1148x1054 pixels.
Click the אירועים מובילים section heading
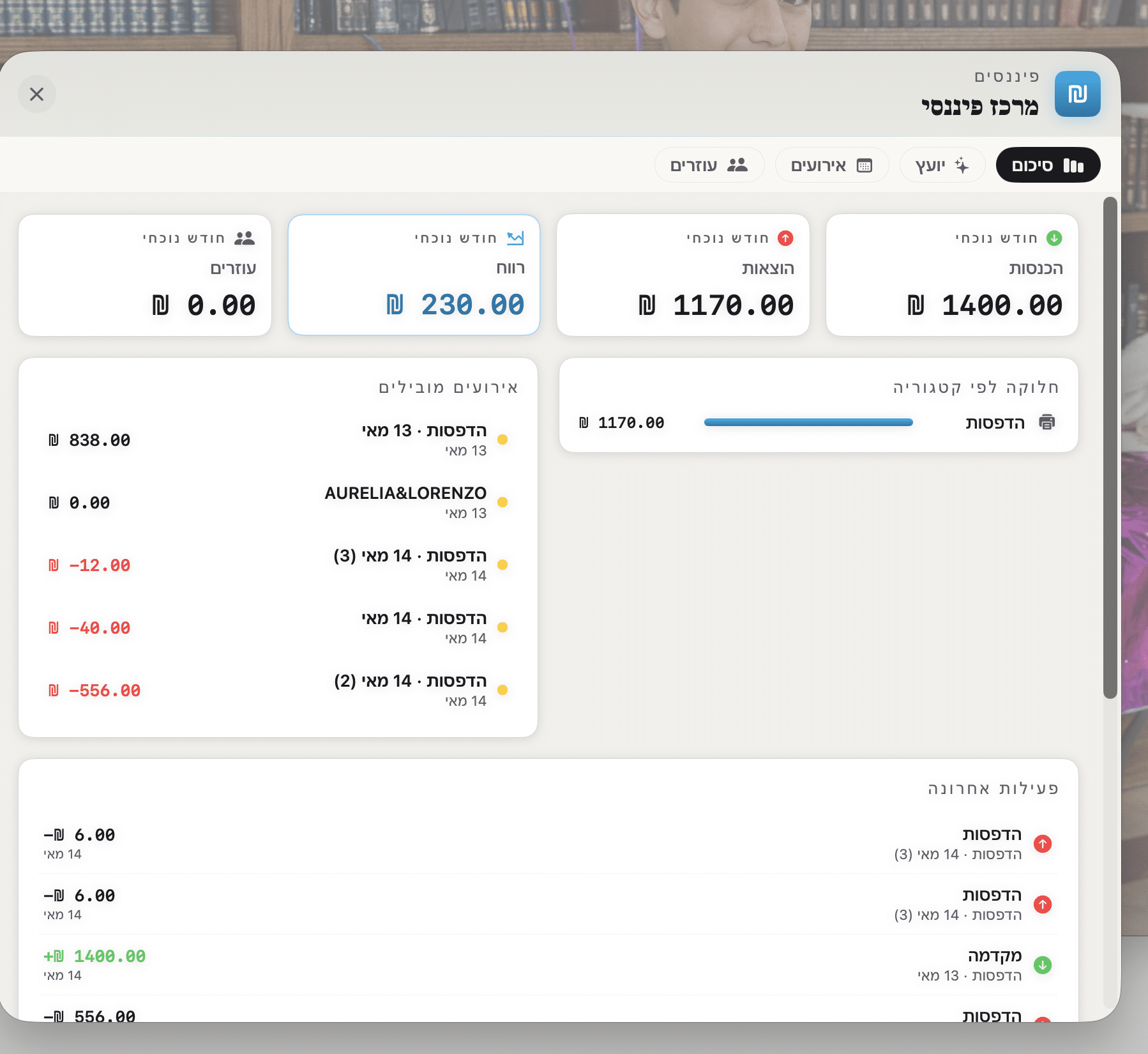(x=448, y=387)
